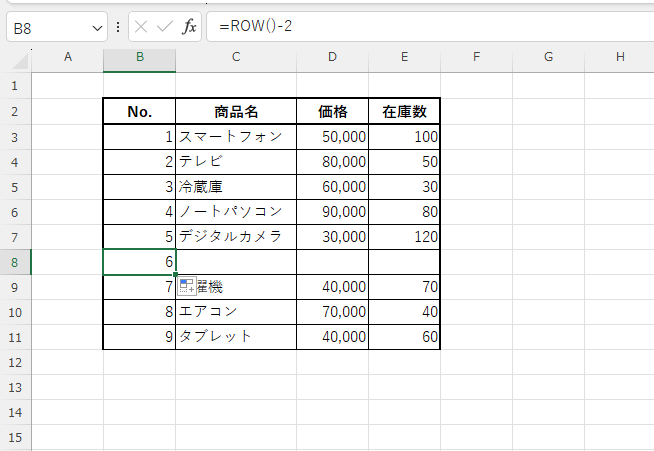Select the テレビ cell
The width and height of the screenshot is (654, 451).
[x=236, y=162]
